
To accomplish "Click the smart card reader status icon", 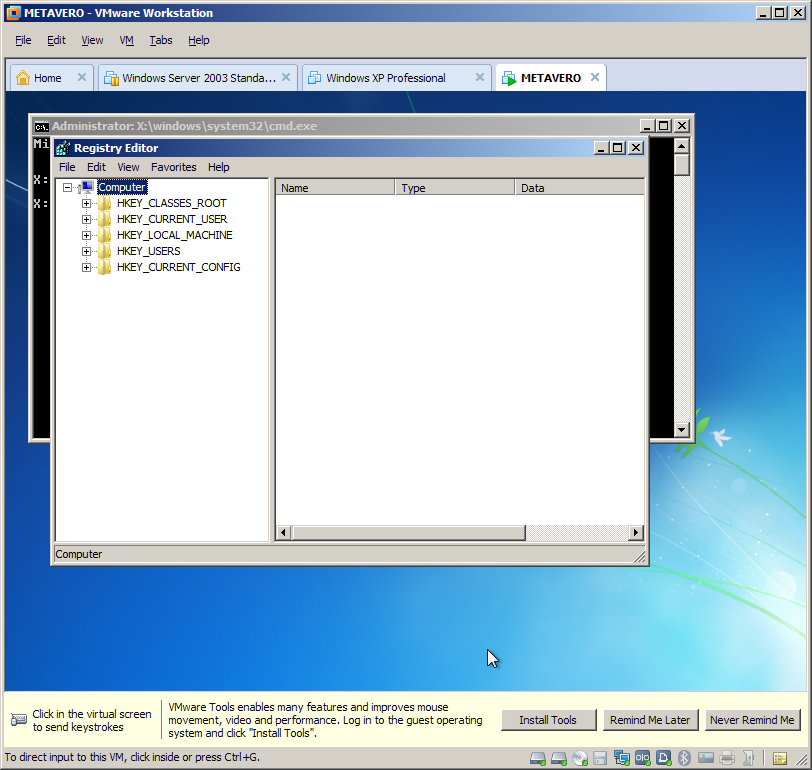I will pyautogui.click(x=706, y=758).
